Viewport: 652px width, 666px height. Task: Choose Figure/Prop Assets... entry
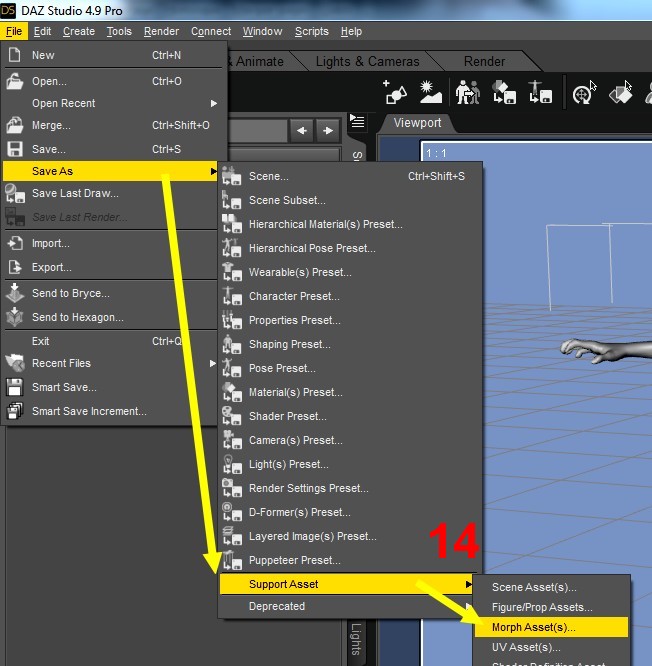click(551, 607)
